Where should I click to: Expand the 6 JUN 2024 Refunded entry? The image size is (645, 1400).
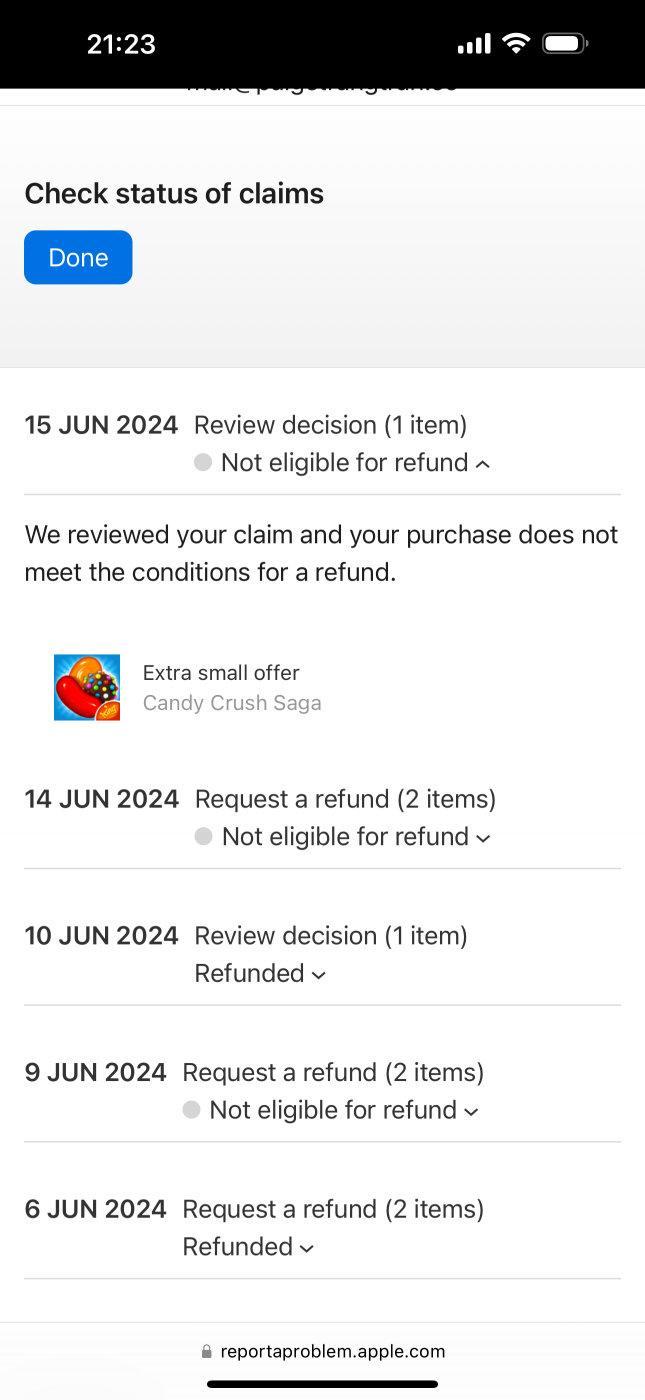coord(305,1247)
